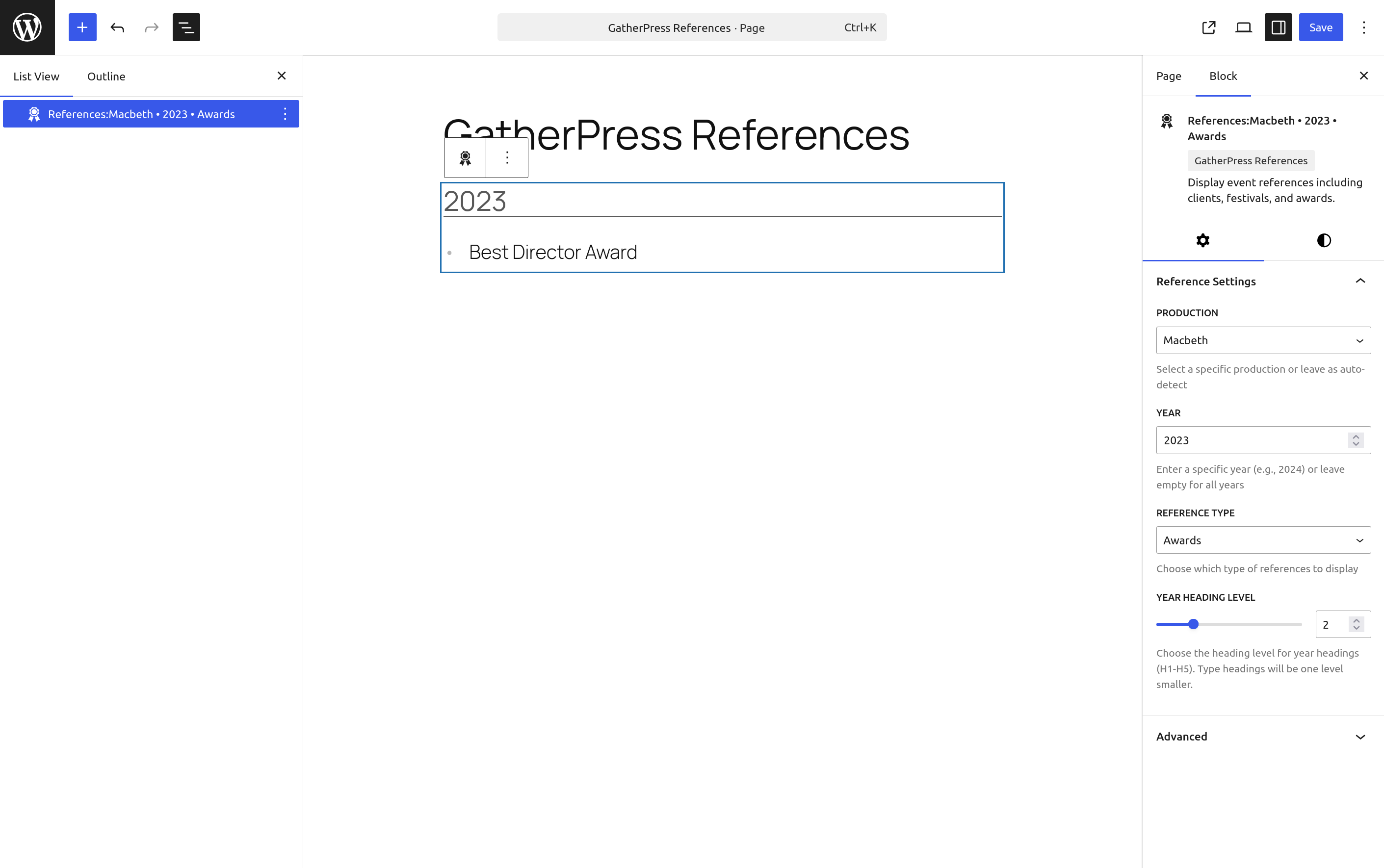Toggle the Settings sidebar panel icon

[x=1278, y=27]
